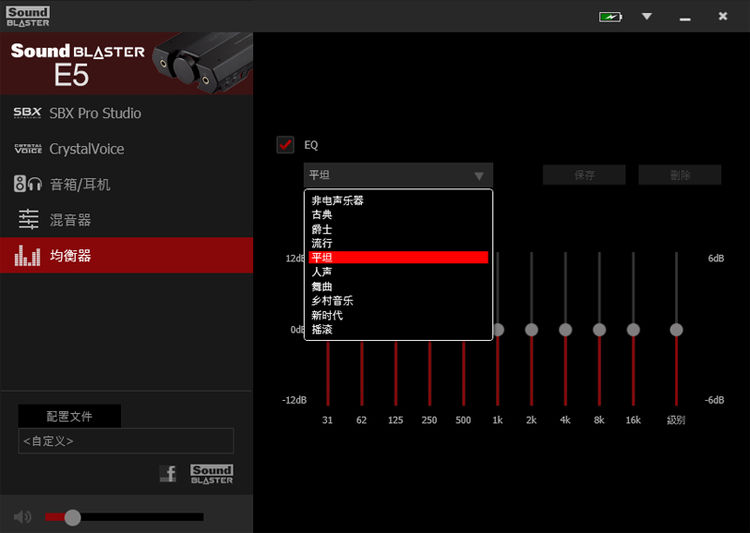Click the Sound Blaster logo at bottom

pos(211,474)
